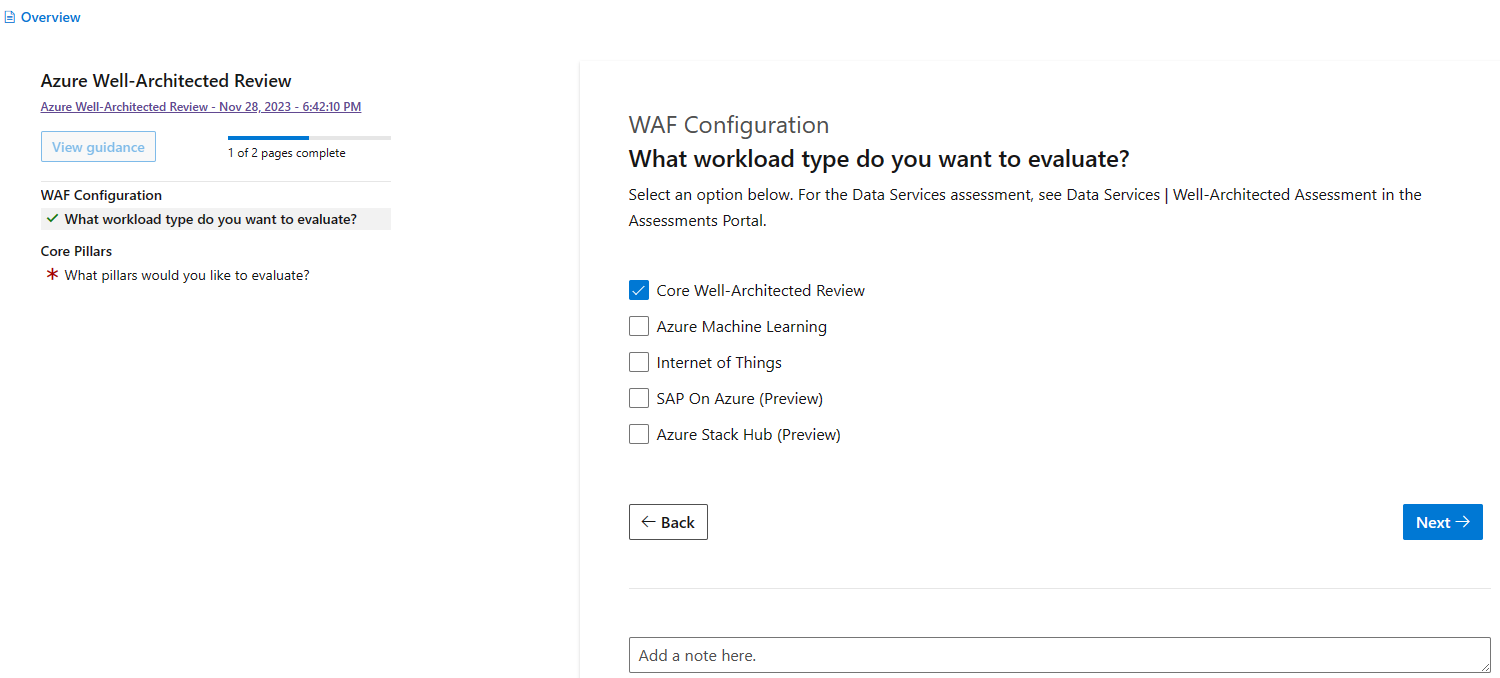Screen dimensions: 1500x678
Task: Click the WAF Configuration sidebar section heading
Action: (101, 195)
